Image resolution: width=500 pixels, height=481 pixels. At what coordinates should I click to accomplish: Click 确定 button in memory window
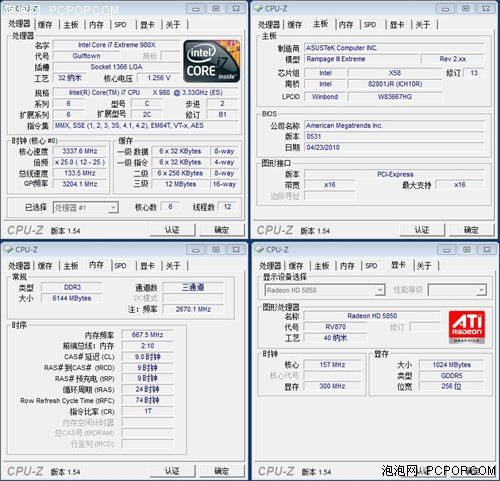point(222,471)
